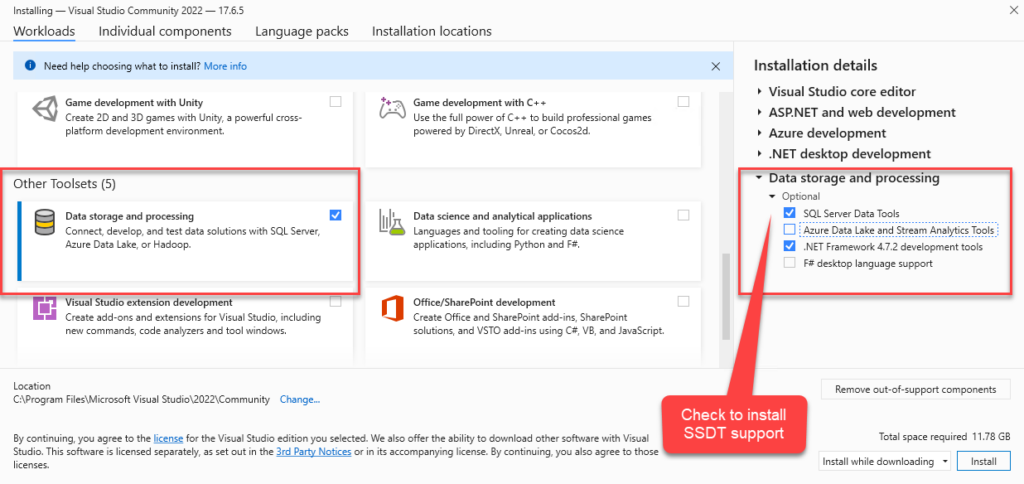
Task: Uncheck SQL Server Data Tools option
Action: 790,213
